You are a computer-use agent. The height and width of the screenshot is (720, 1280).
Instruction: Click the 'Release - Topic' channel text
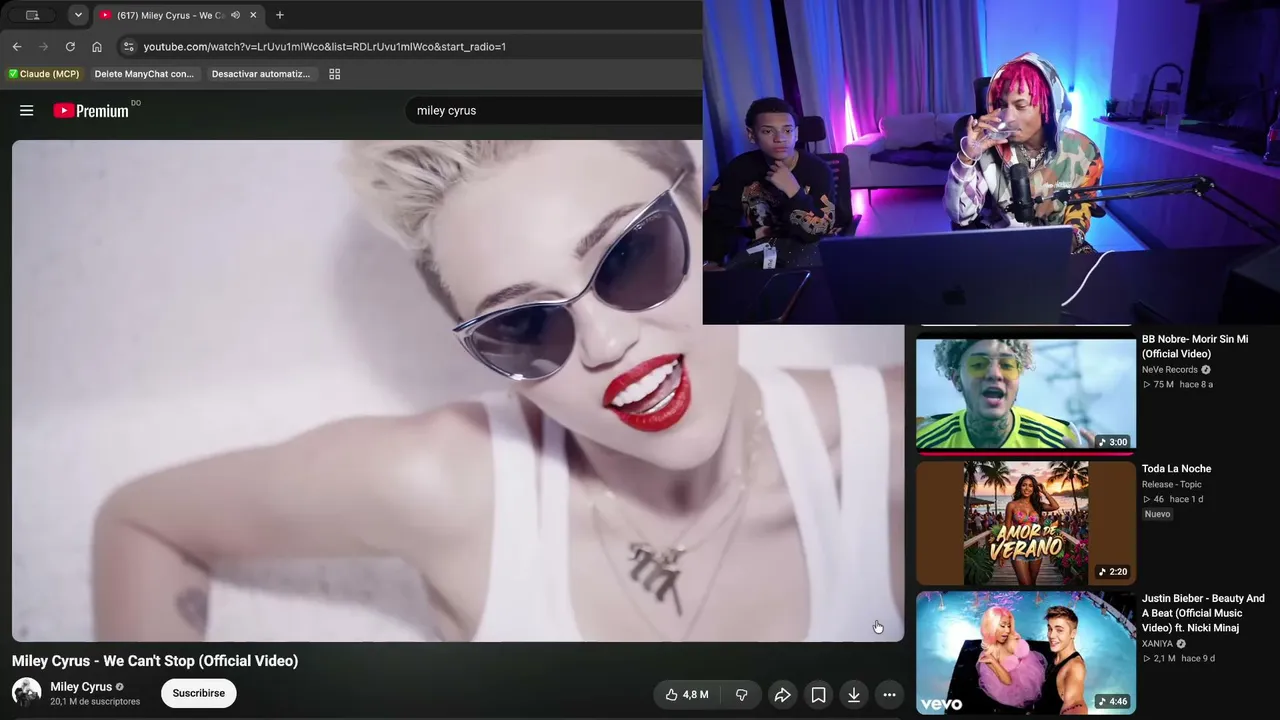coord(1172,484)
